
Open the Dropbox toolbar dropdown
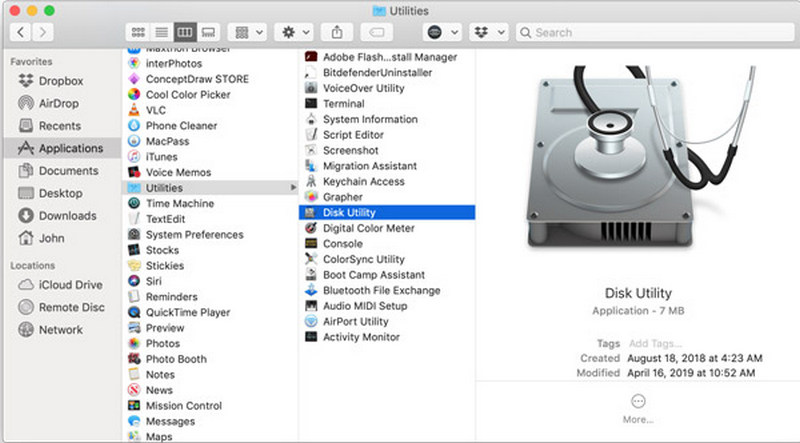(488, 32)
